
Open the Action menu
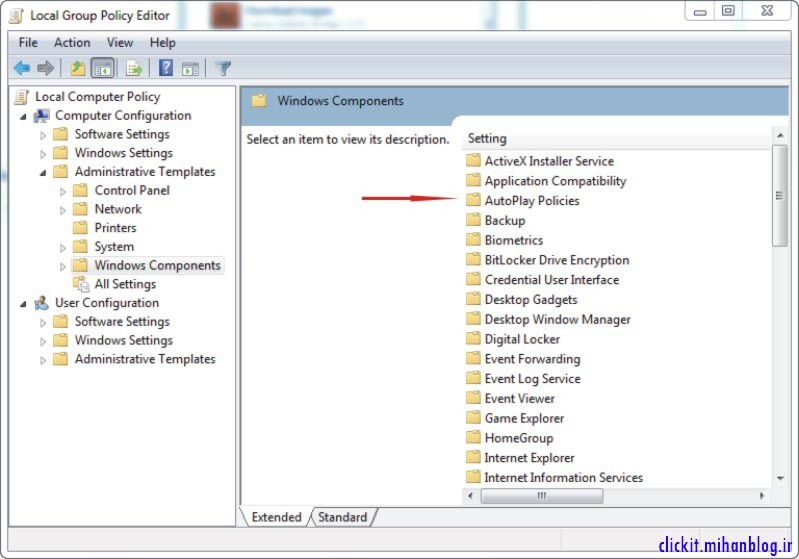point(72,43)
